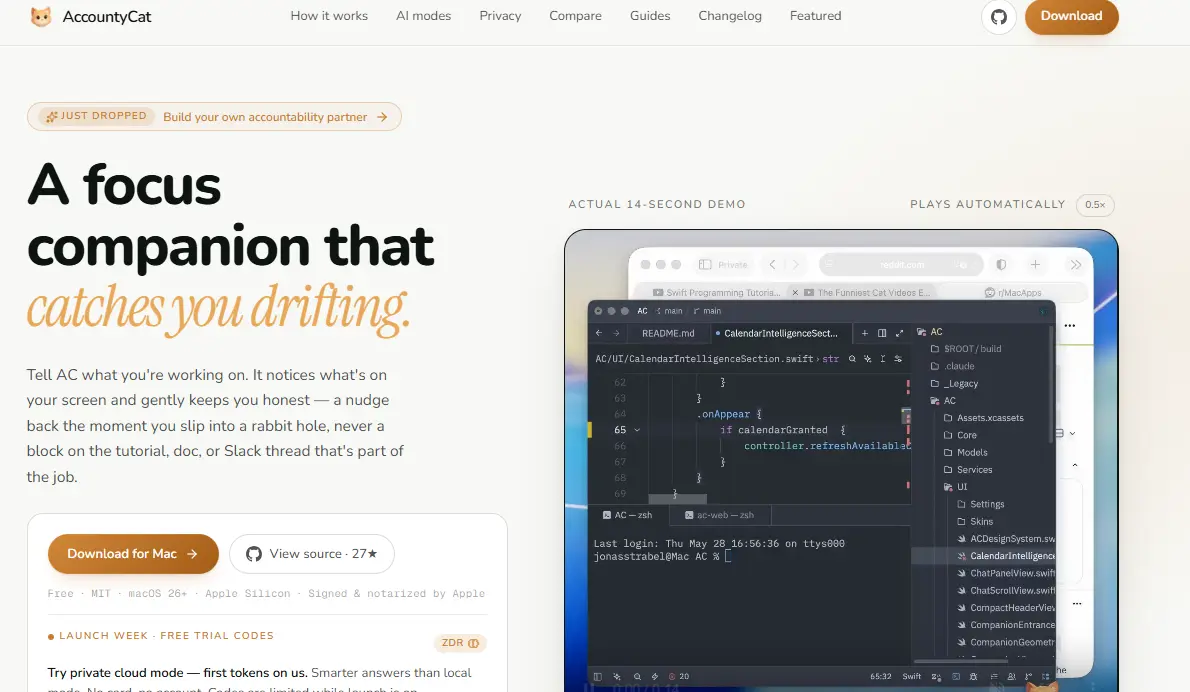1190x692 pixels.
Task: Open editor controls sliders icon
Action: 898,359
